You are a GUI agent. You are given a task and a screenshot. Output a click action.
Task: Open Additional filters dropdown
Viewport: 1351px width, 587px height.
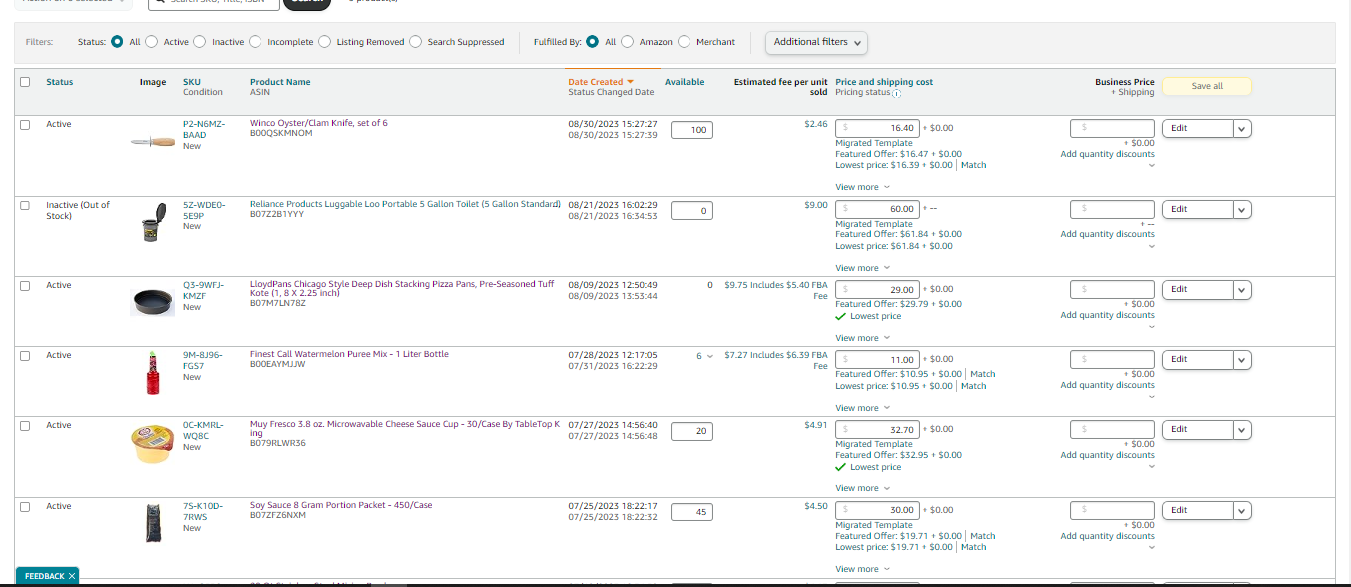tap(816, 42)
